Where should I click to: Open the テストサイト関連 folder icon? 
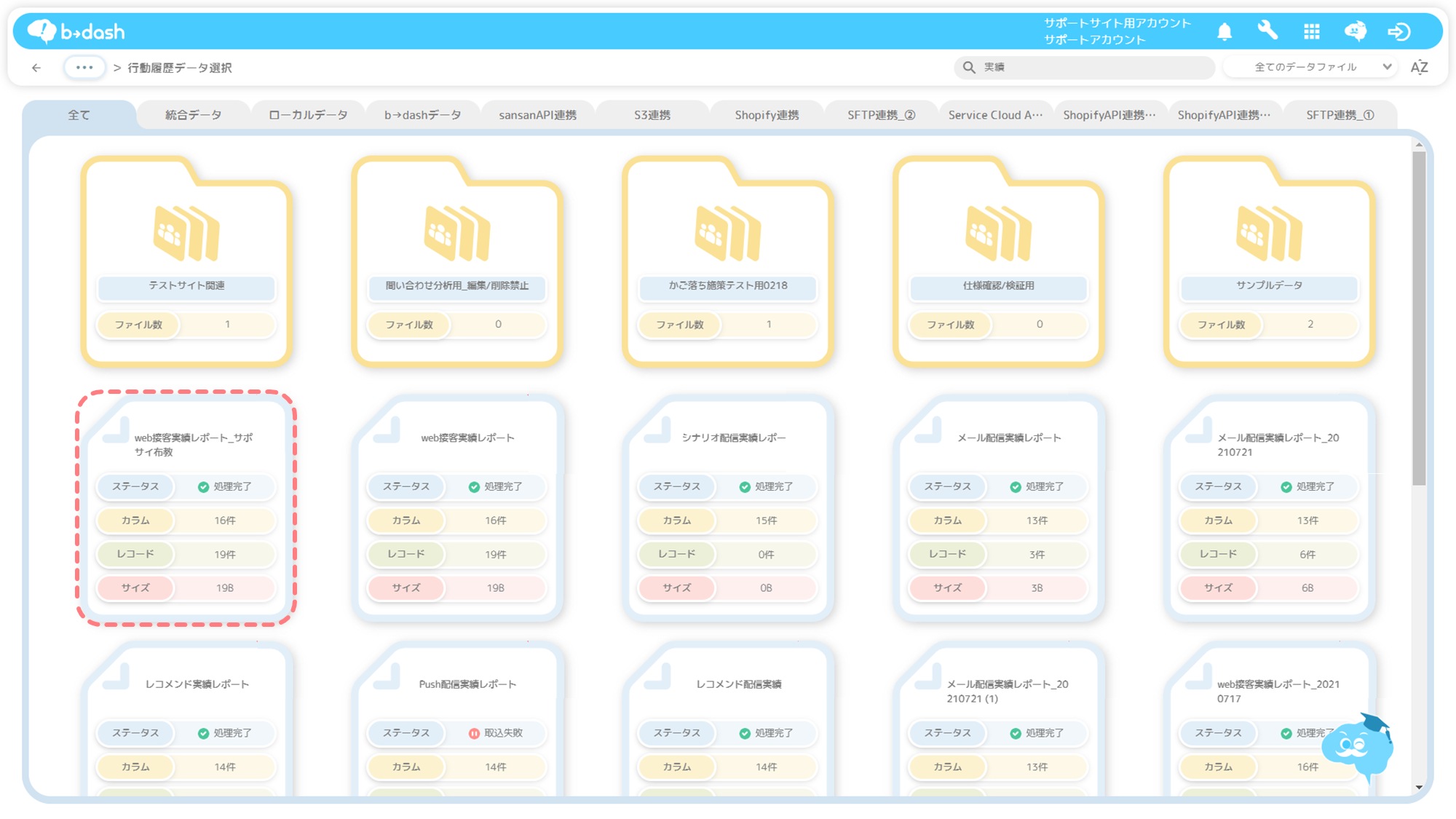(x=186, y=233)
